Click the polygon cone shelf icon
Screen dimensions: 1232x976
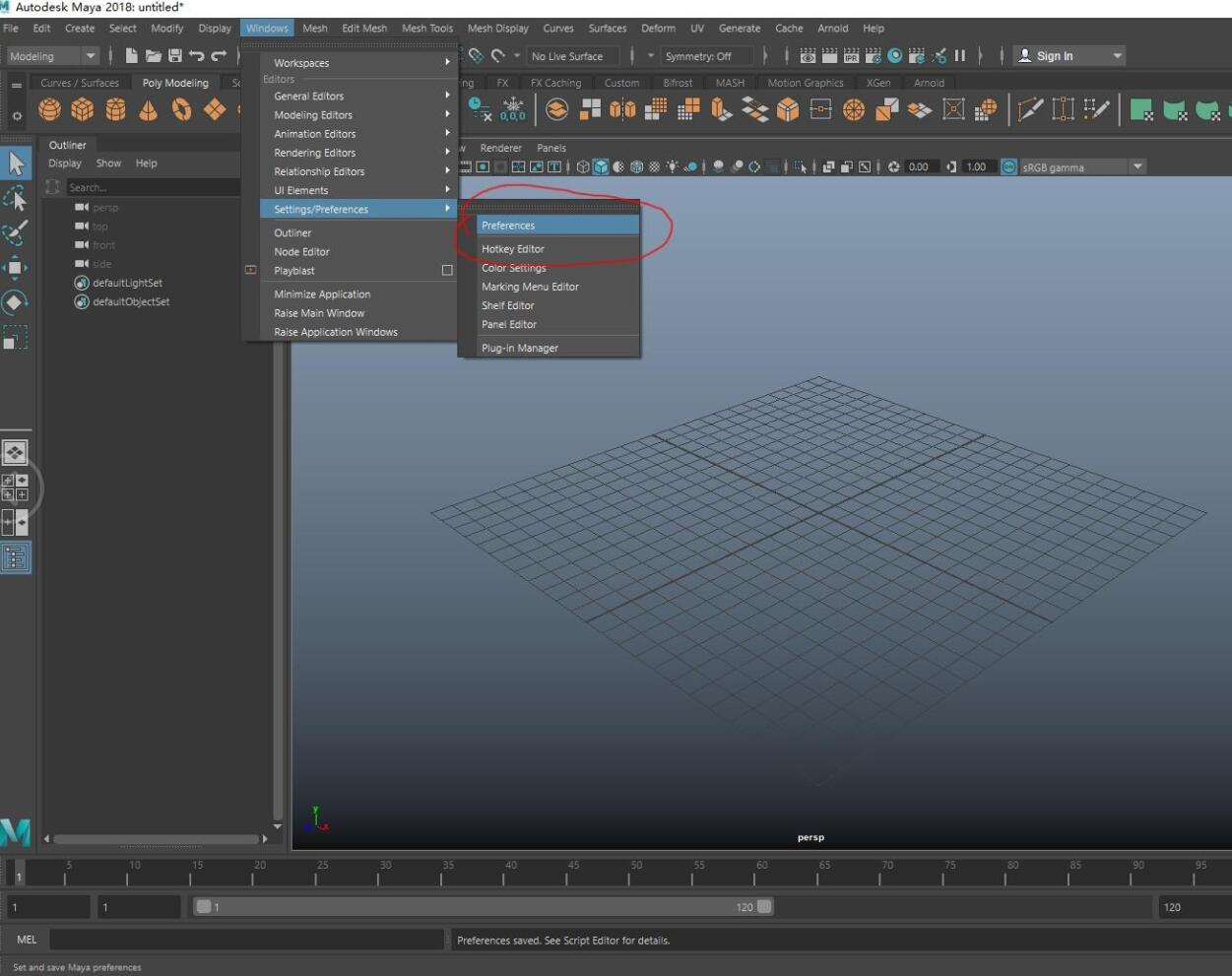(148, 109)
